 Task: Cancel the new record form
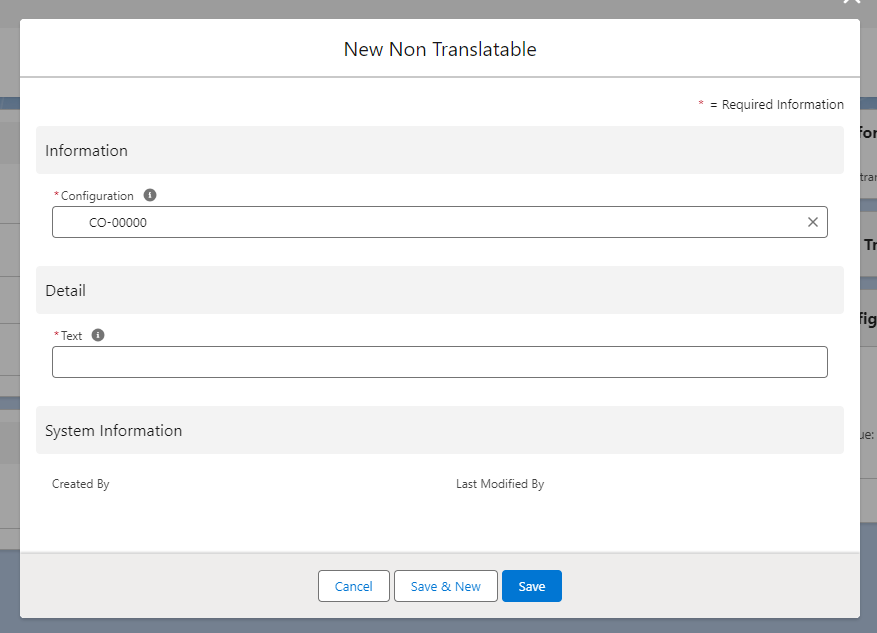[x=353, y=586]
